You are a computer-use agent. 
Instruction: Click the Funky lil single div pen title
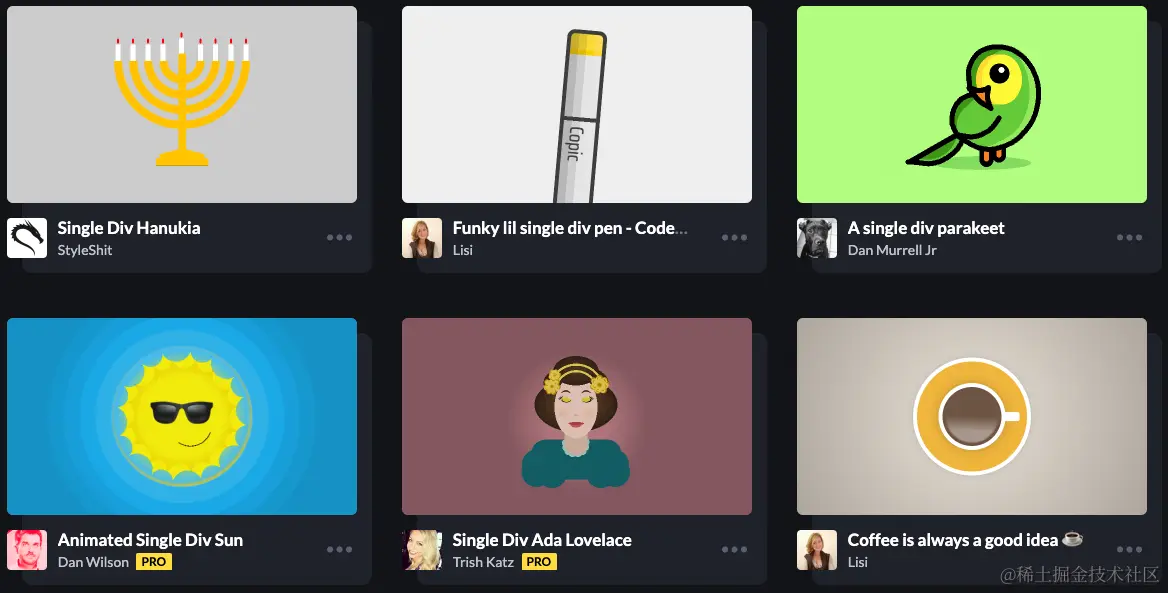click(x=570, y=228)
